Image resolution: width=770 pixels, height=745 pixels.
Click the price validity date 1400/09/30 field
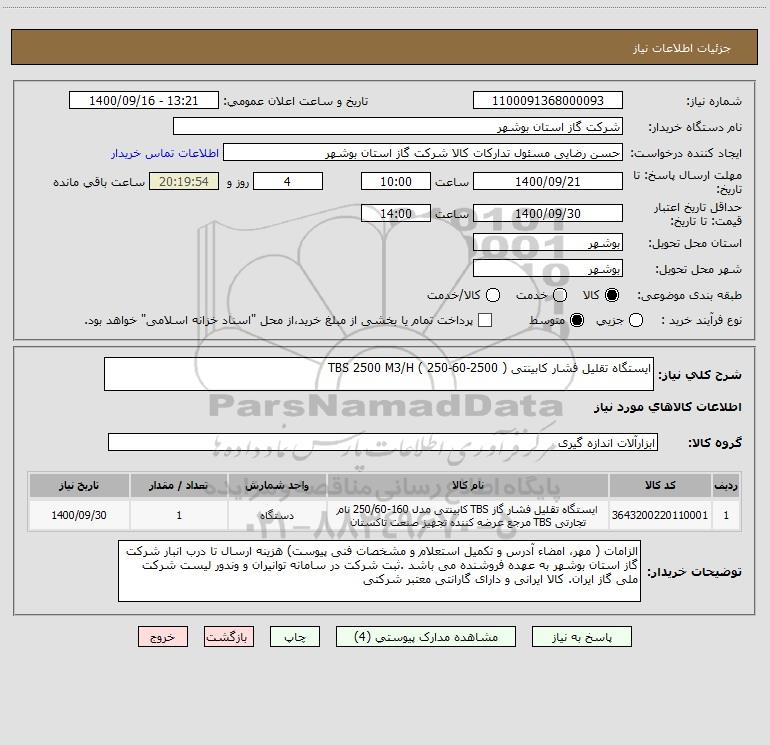tap(548, 213)
